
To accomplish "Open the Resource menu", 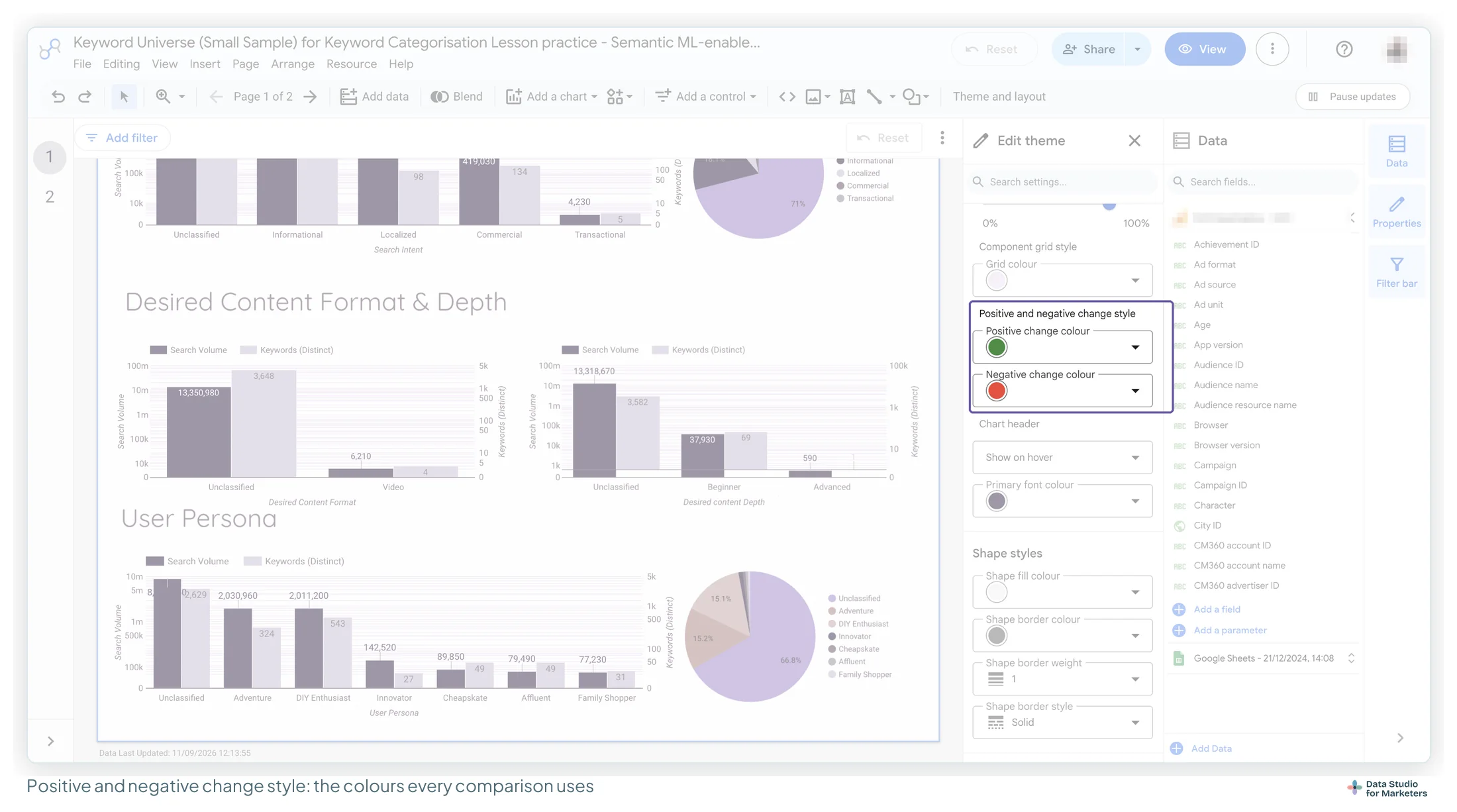I will pos(352,64).
